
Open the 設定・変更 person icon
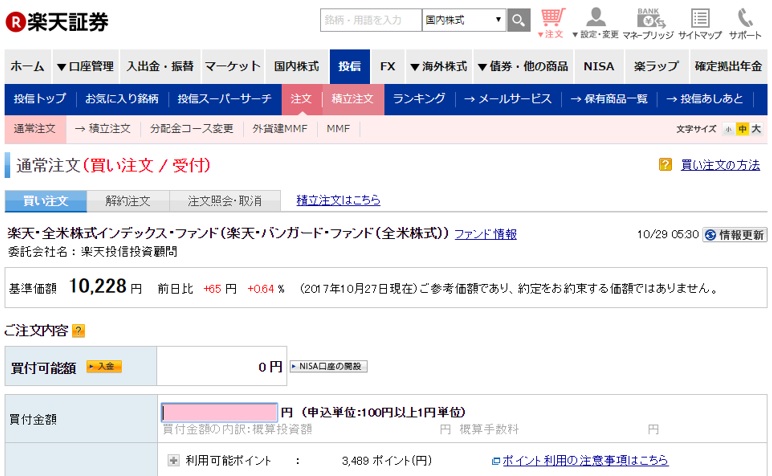click(595, 24)
